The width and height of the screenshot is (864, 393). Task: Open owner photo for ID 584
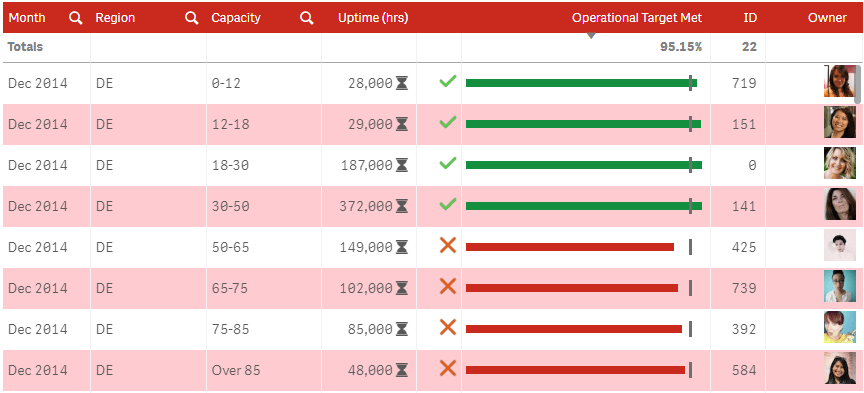pyautogui.click(x=840, y=368)
